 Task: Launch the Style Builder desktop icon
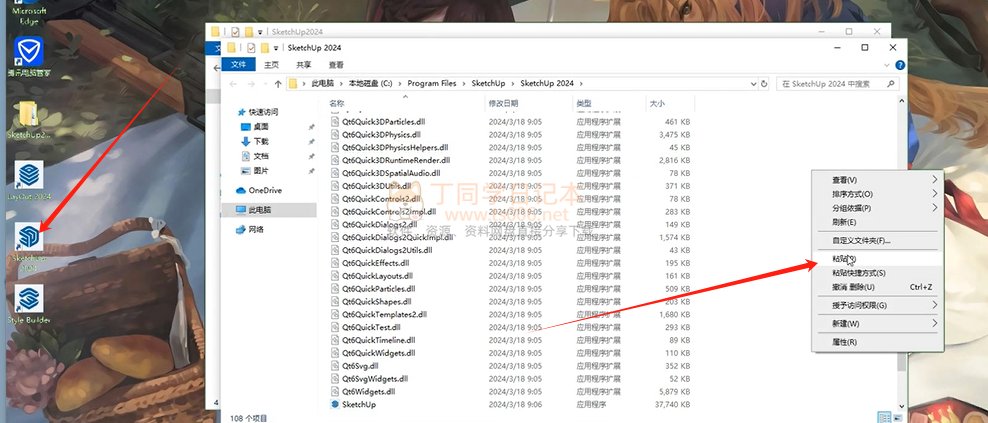tap(29, 299)
